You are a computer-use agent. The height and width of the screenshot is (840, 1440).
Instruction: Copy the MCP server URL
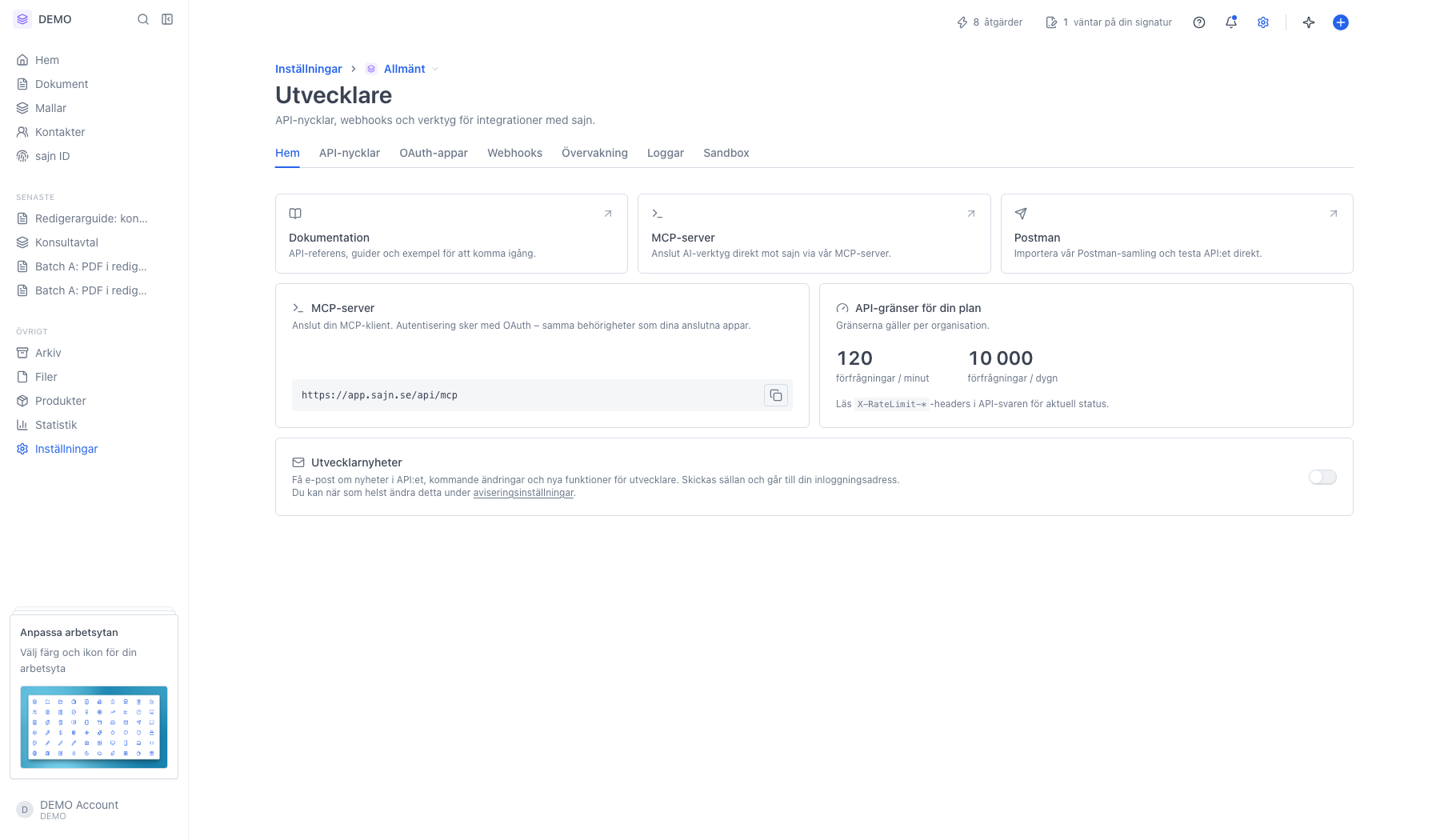click(776, 395)
